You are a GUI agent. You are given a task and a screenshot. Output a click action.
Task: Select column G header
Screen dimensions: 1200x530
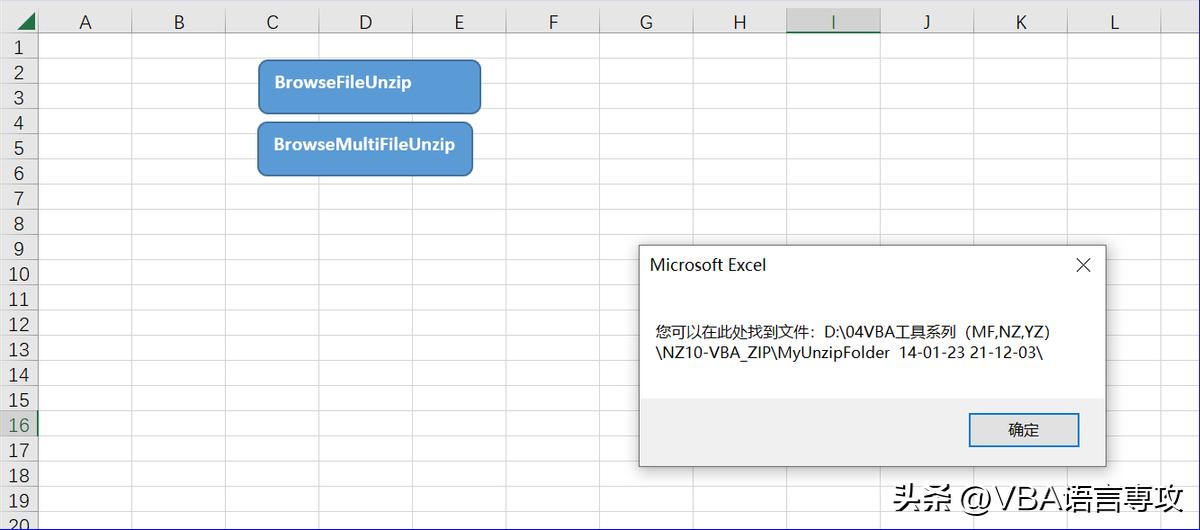[646, 22]
